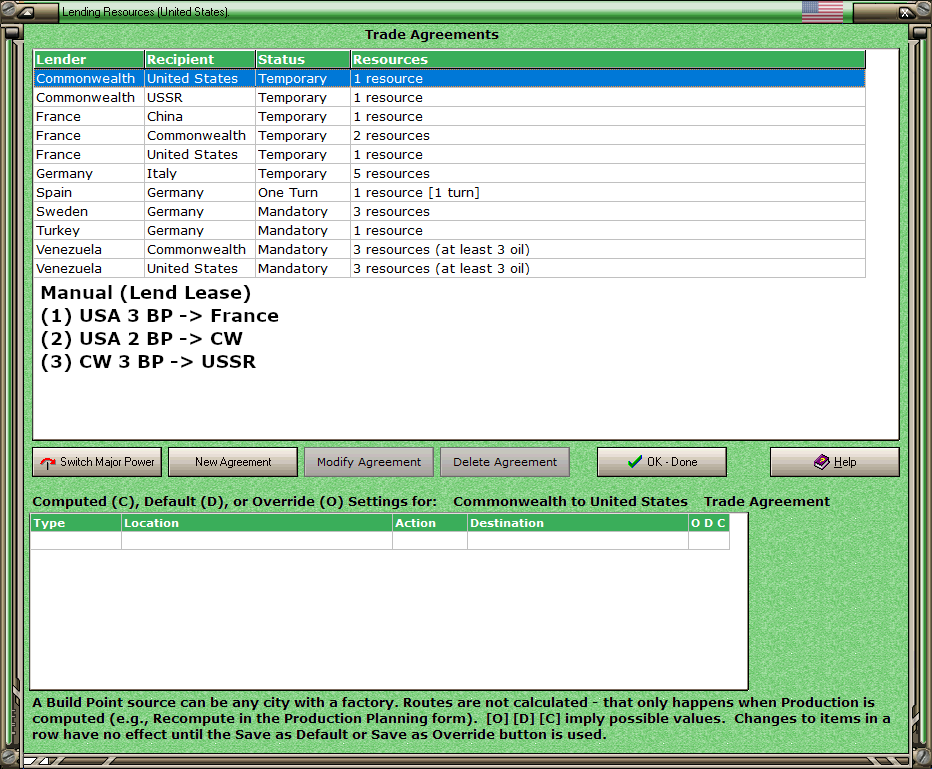The height and width of the screenshot is (769, 932).
Task: Select Germany to Italy agreement row
Action: 449,174
